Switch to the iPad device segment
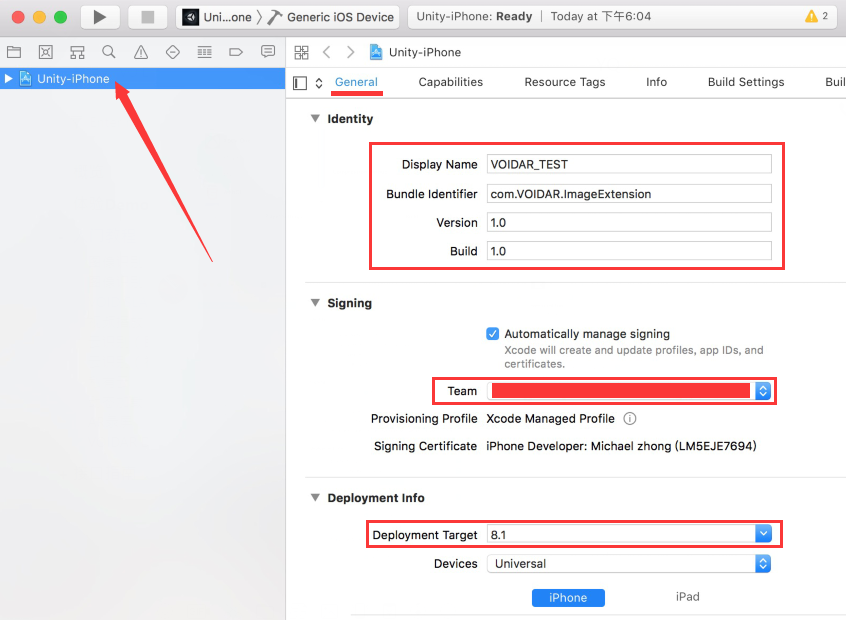This screenshot has width=846, height=620. pos(687,597)
